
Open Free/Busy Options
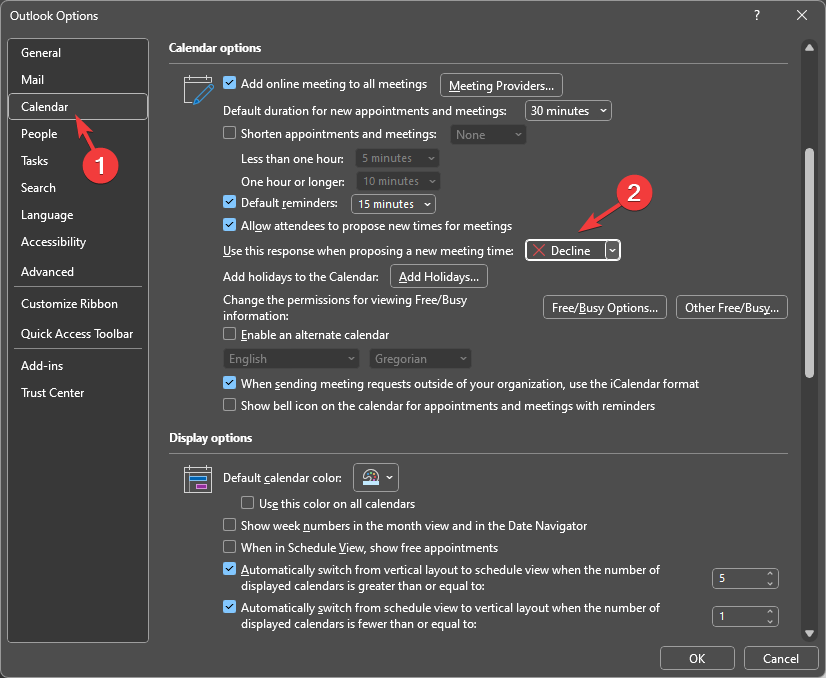point(605,308)
